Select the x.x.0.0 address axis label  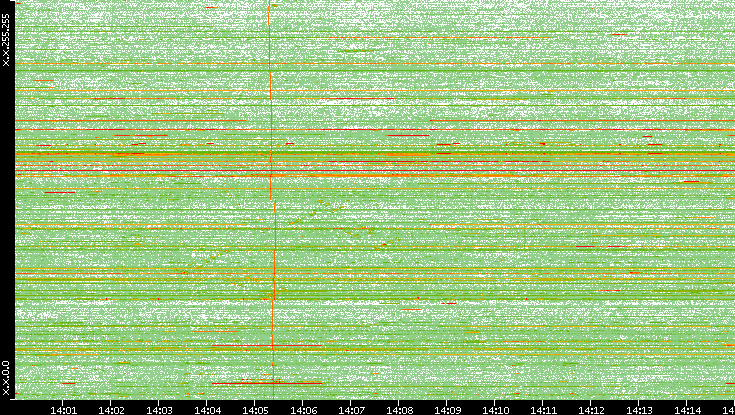[6, 378]
